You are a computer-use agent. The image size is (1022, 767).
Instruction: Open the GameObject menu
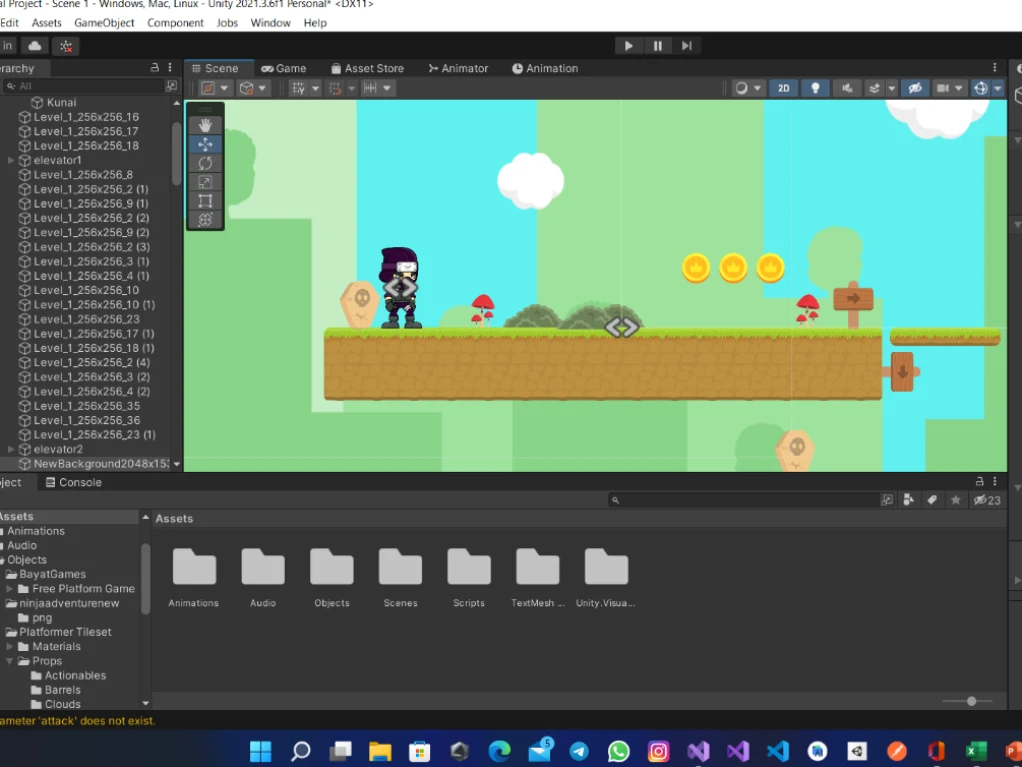(x=104, y=22)
